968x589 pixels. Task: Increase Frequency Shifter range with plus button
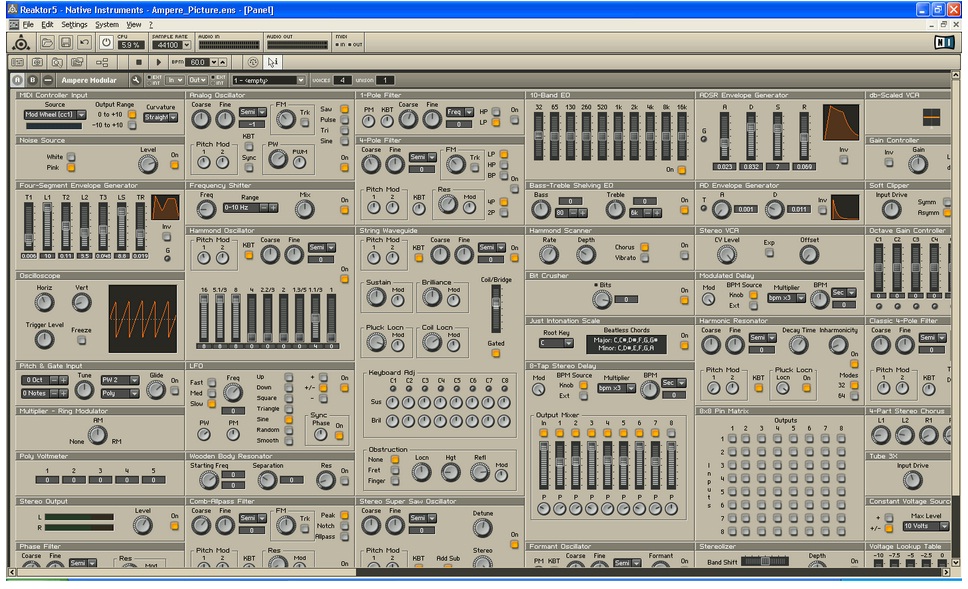coord(273,207)
